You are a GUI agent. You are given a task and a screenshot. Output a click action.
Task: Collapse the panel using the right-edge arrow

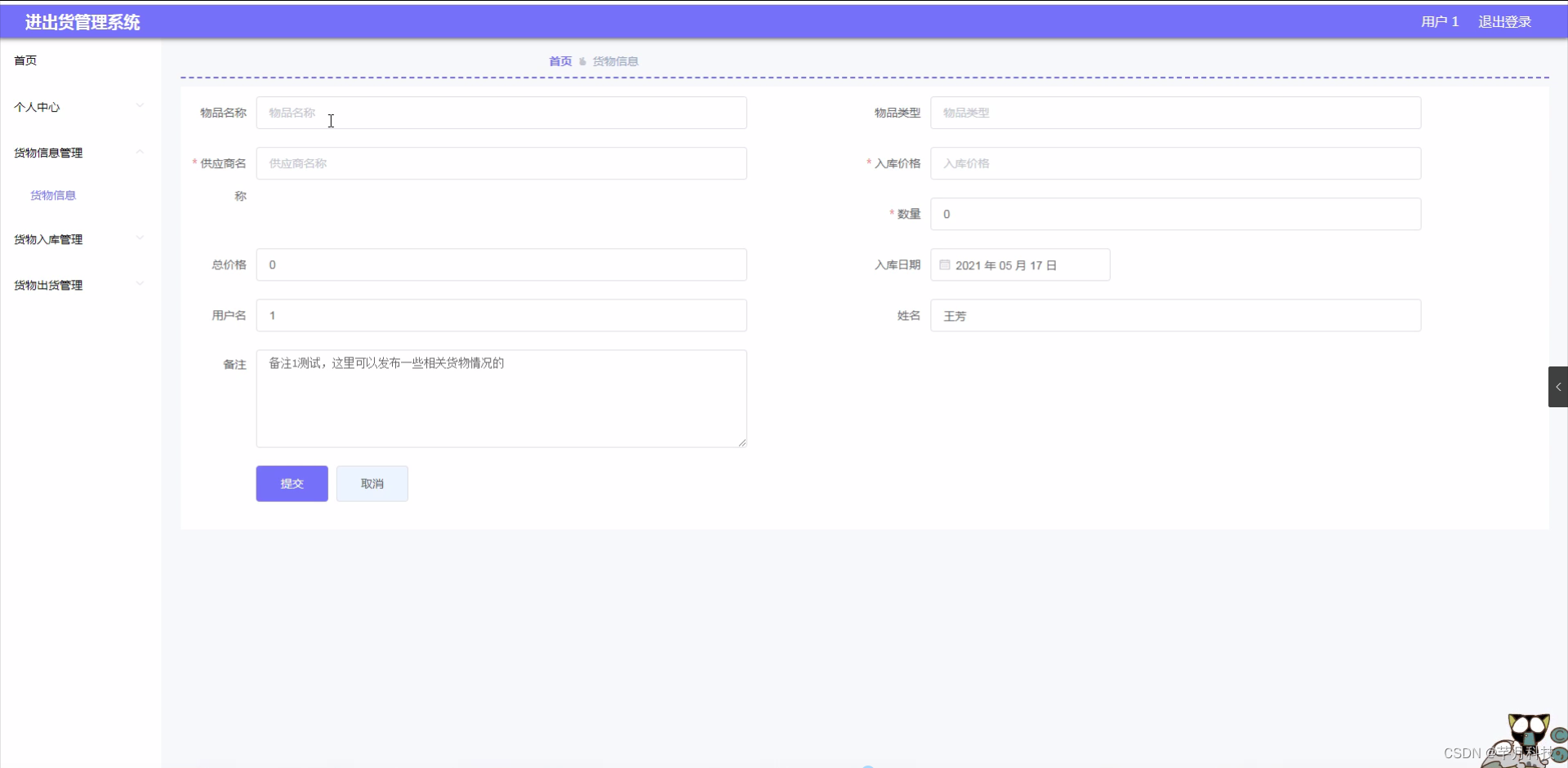point(1558,386)
